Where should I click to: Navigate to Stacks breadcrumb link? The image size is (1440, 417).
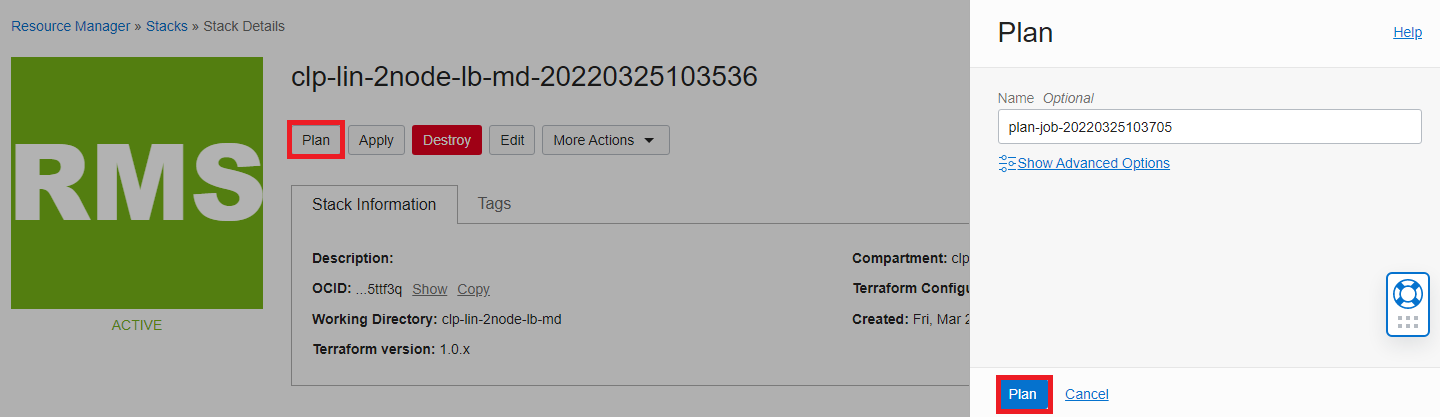pyautogui.click(x=167, y=26)
